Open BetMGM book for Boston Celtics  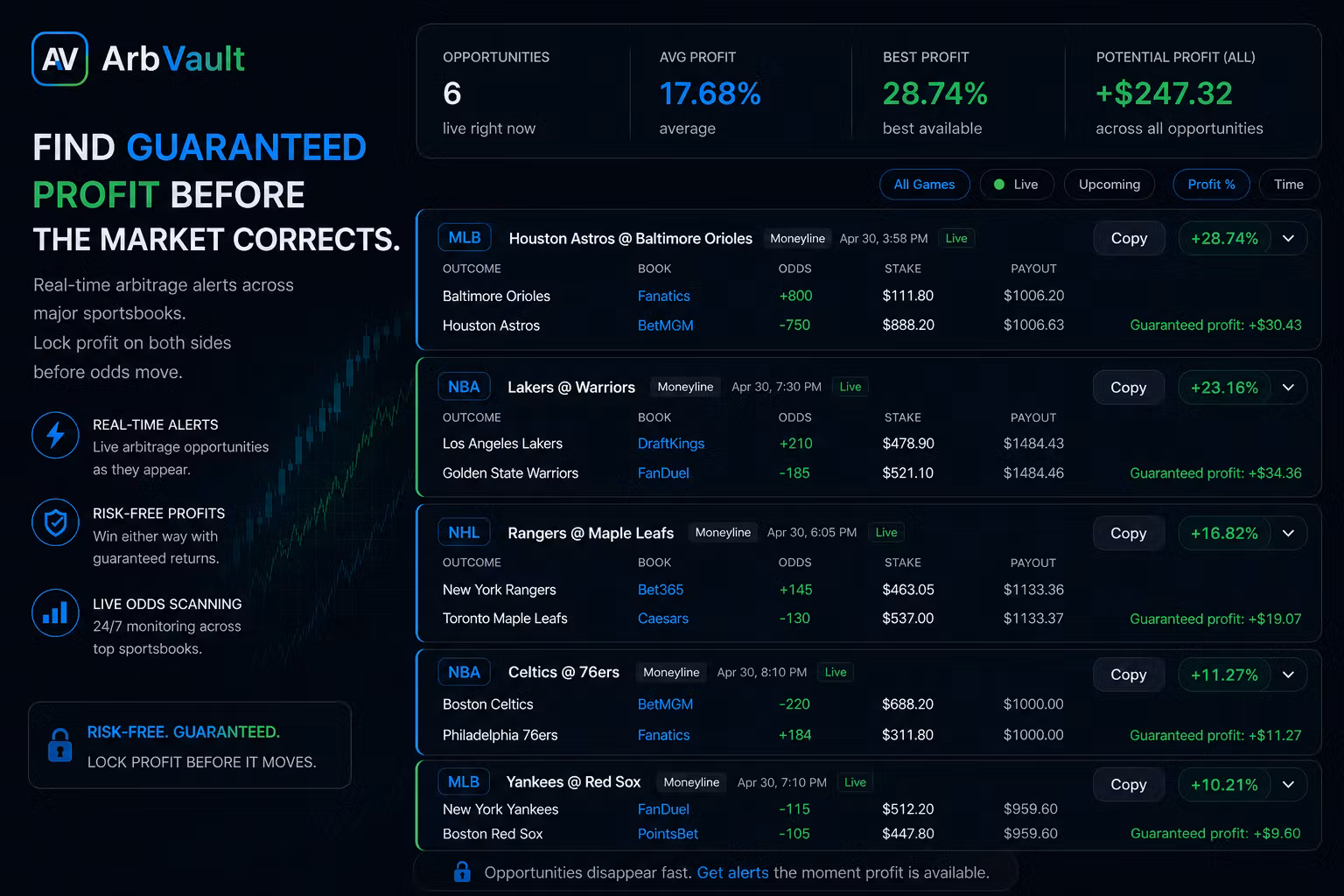[x=665, y=704]
